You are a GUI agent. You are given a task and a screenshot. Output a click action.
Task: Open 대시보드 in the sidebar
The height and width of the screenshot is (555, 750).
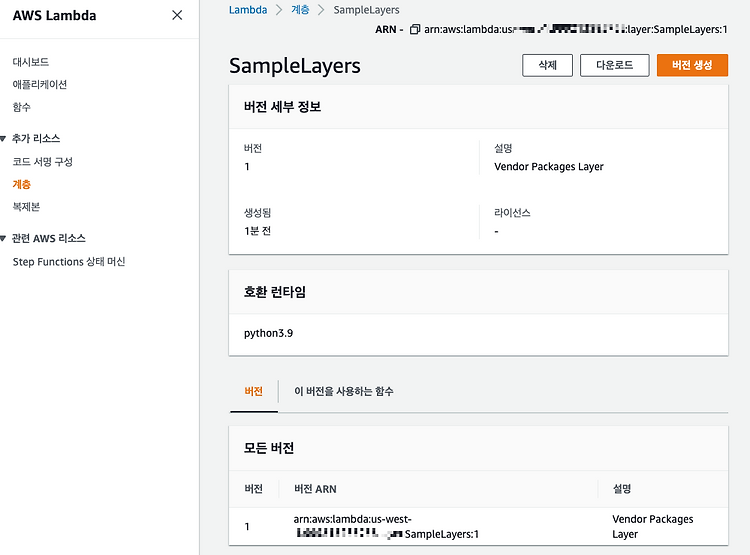tap(31, 62)
